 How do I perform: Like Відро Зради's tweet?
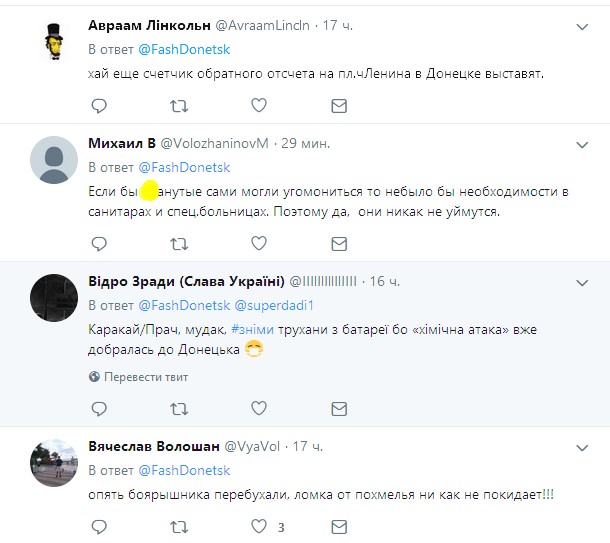click(259, 408)
